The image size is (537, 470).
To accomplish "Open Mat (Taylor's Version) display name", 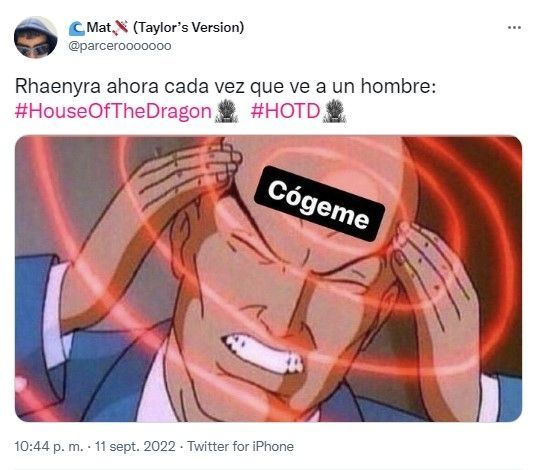I will click(x=157, y=27).
